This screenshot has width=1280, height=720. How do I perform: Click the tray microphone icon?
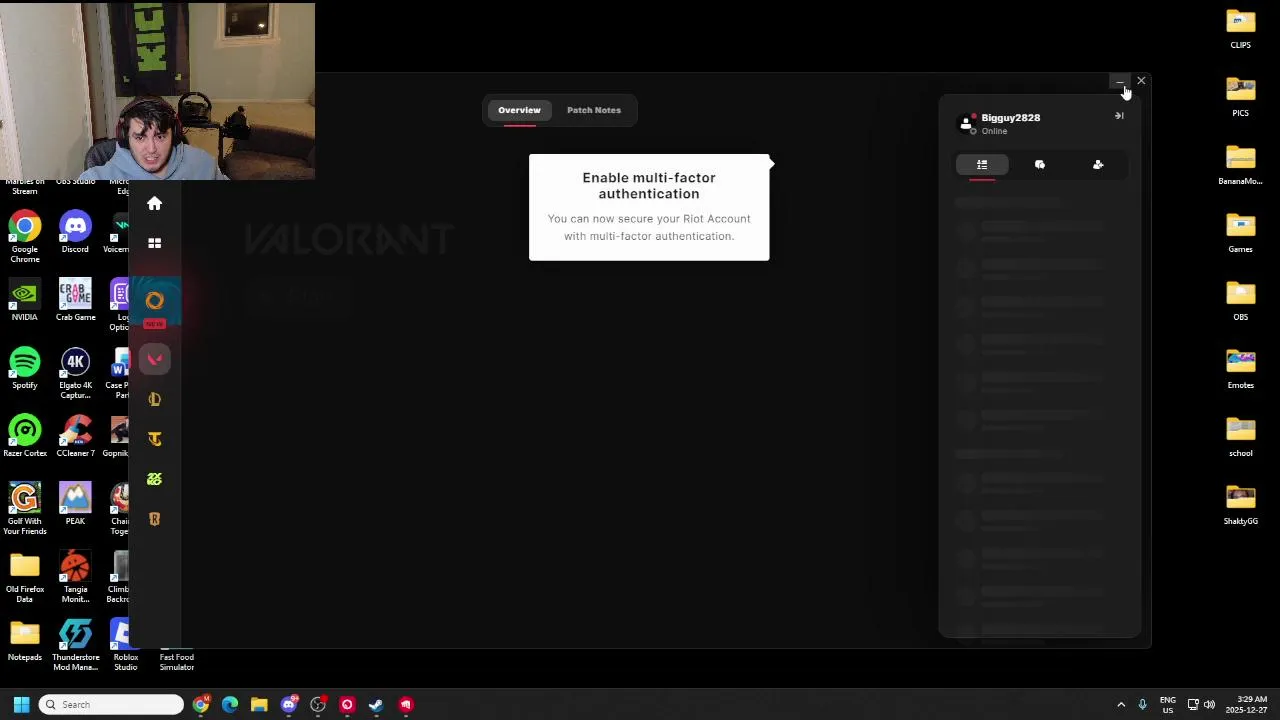(x=1142, y=704)
